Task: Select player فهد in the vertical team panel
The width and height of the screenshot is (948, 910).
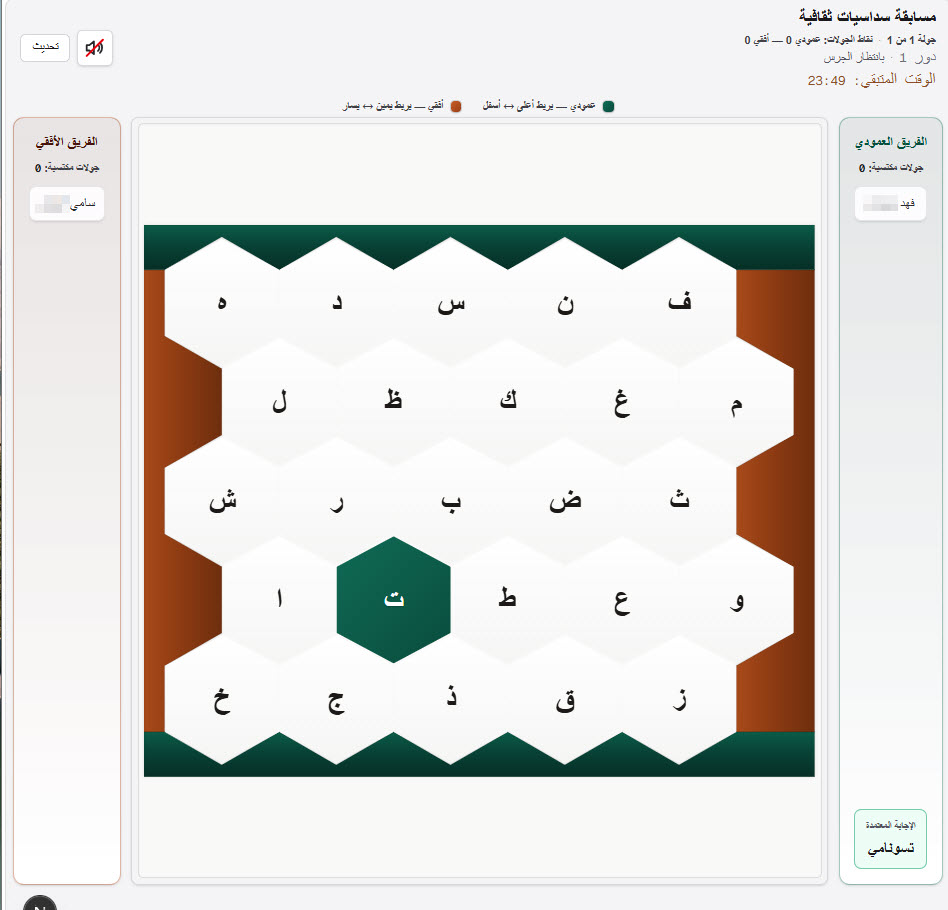Action: pyautogui.click(x=890, y=204)
